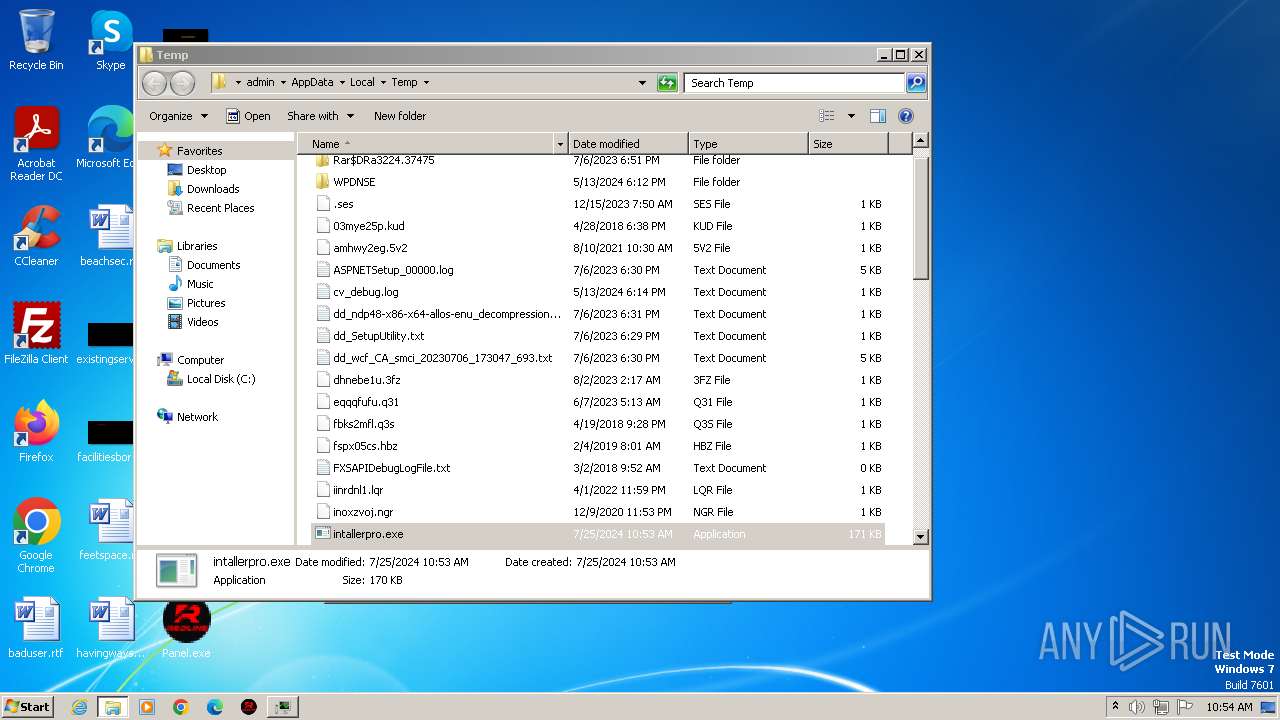Open the view options dropdown arrow
The height and width of the screenshot is (720, 1280).
[851, 116]
